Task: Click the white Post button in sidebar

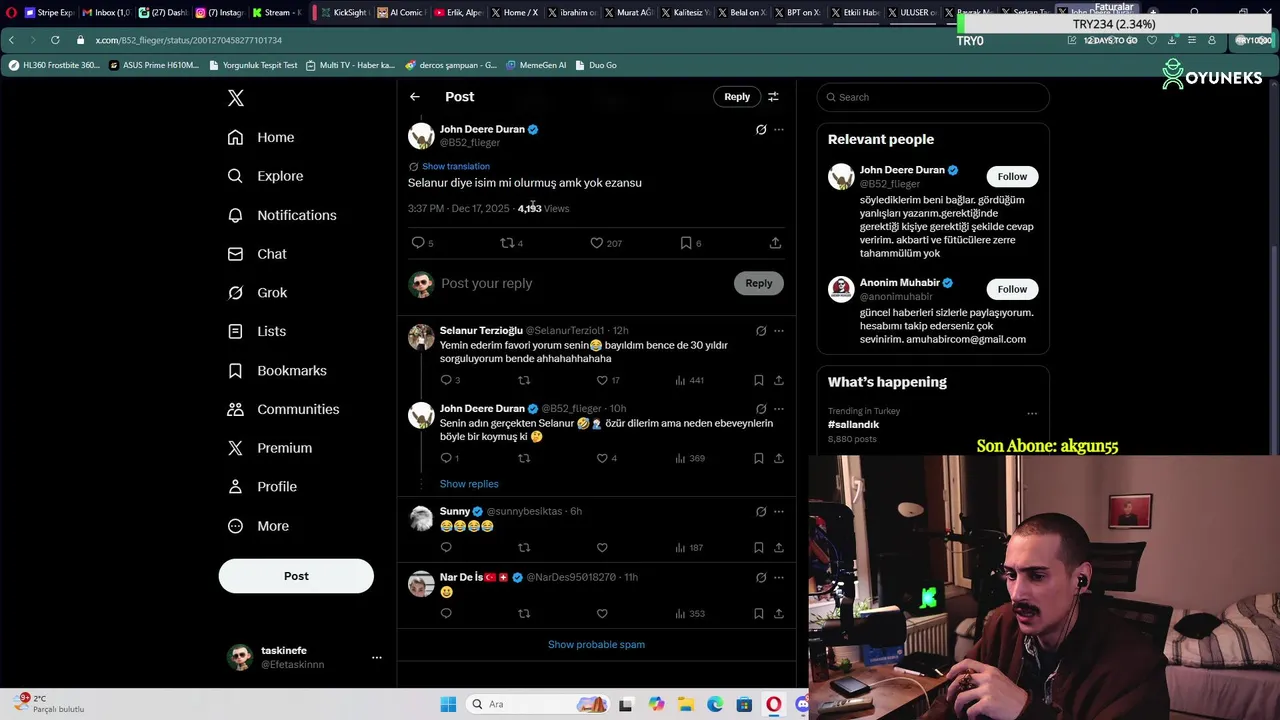Action: pos(296,576)
